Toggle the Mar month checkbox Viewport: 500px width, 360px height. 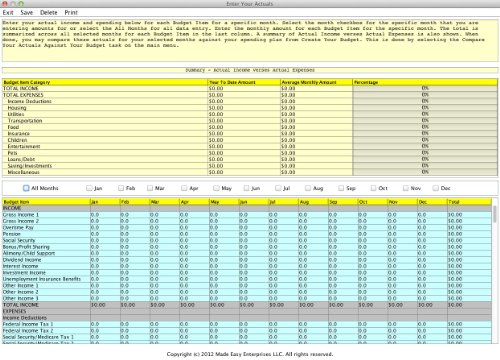pyautogui.click(x=150, y=188)
